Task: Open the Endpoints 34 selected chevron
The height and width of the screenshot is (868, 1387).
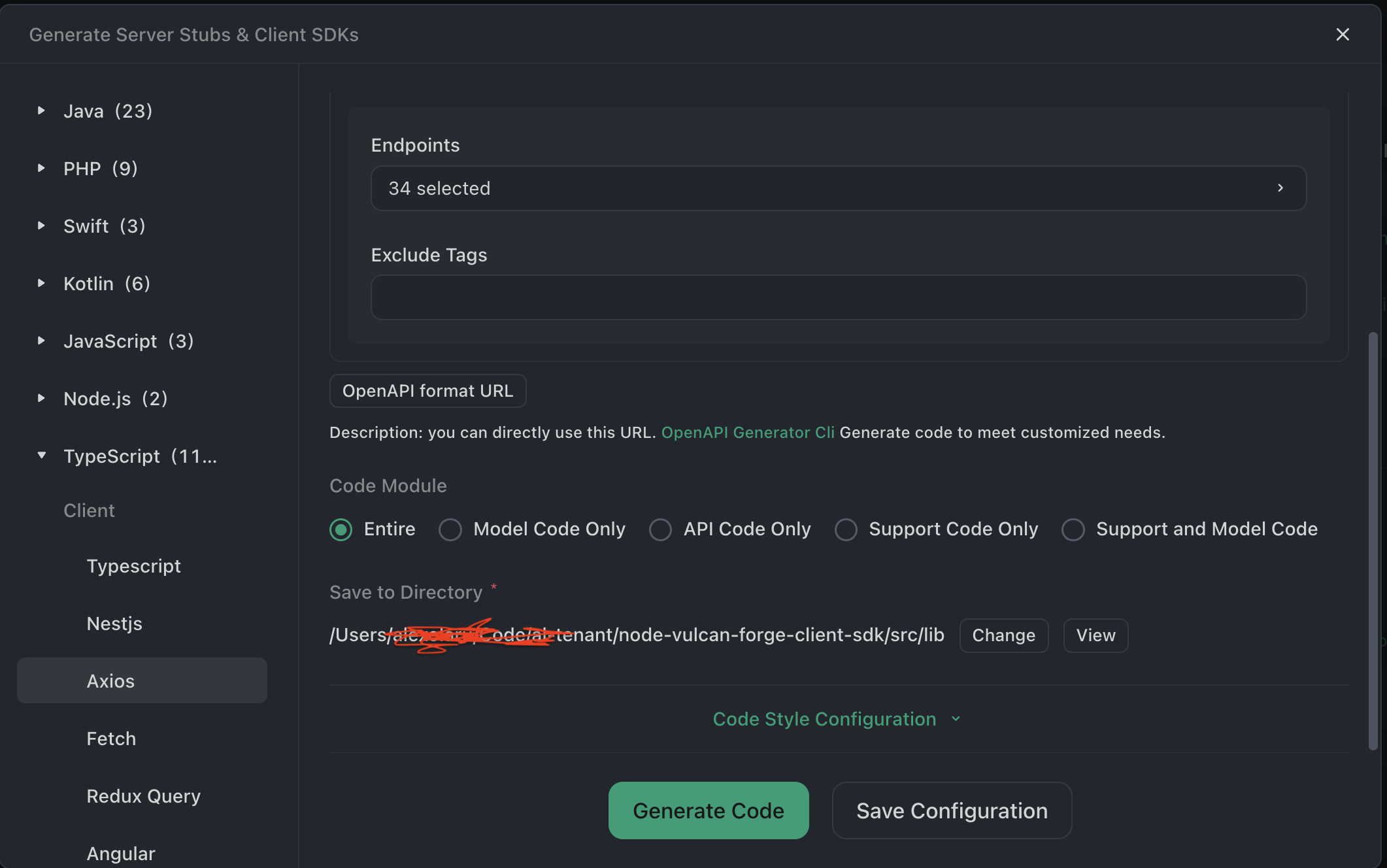Action: (x=1280, y=188)
